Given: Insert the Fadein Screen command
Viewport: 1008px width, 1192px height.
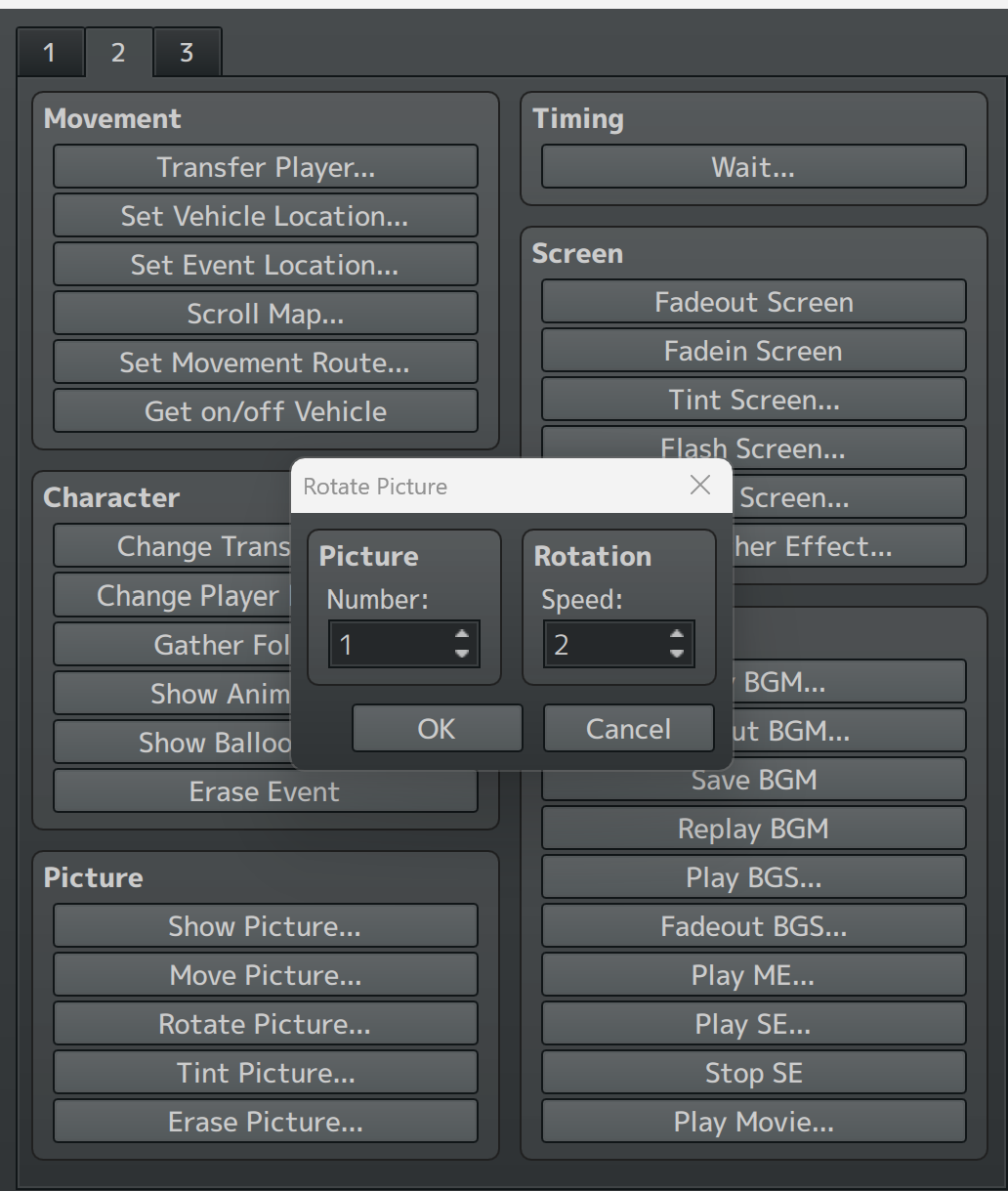Looking at the screenshot, I should pyautogui.click(x=754, y=351).
